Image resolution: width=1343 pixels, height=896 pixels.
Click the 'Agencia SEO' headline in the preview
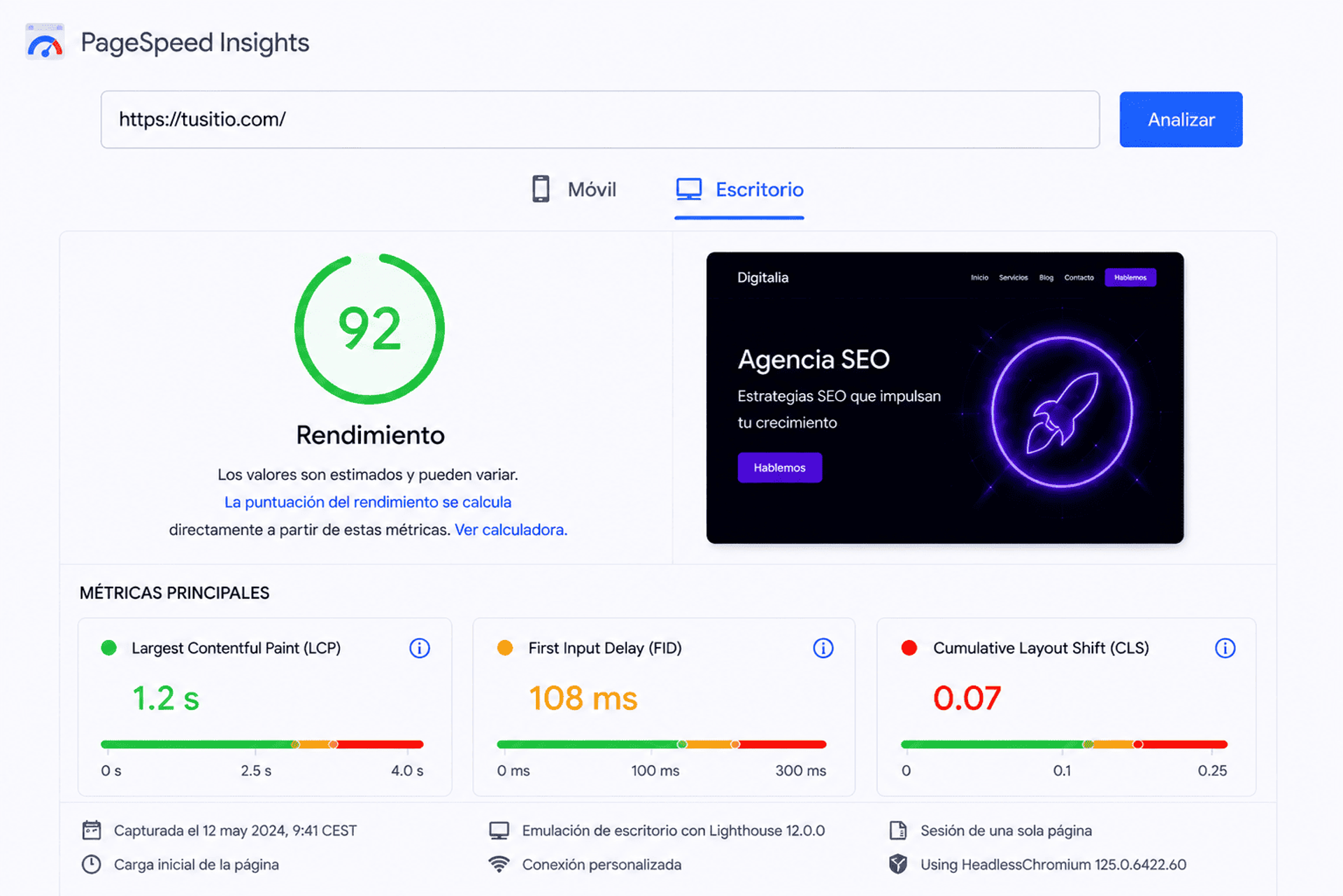coord(813,360)
